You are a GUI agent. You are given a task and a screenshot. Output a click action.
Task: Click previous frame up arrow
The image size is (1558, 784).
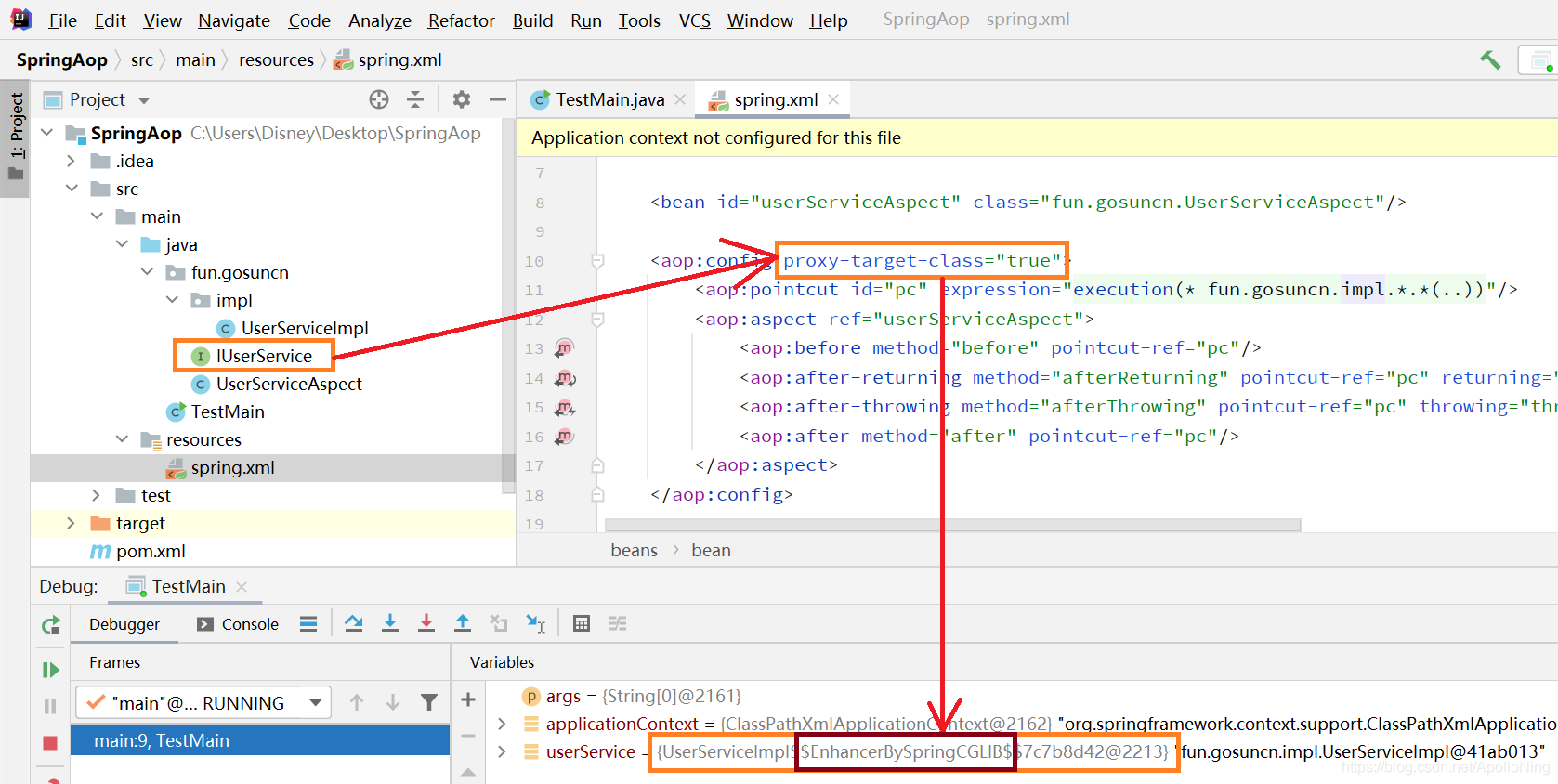357,702
